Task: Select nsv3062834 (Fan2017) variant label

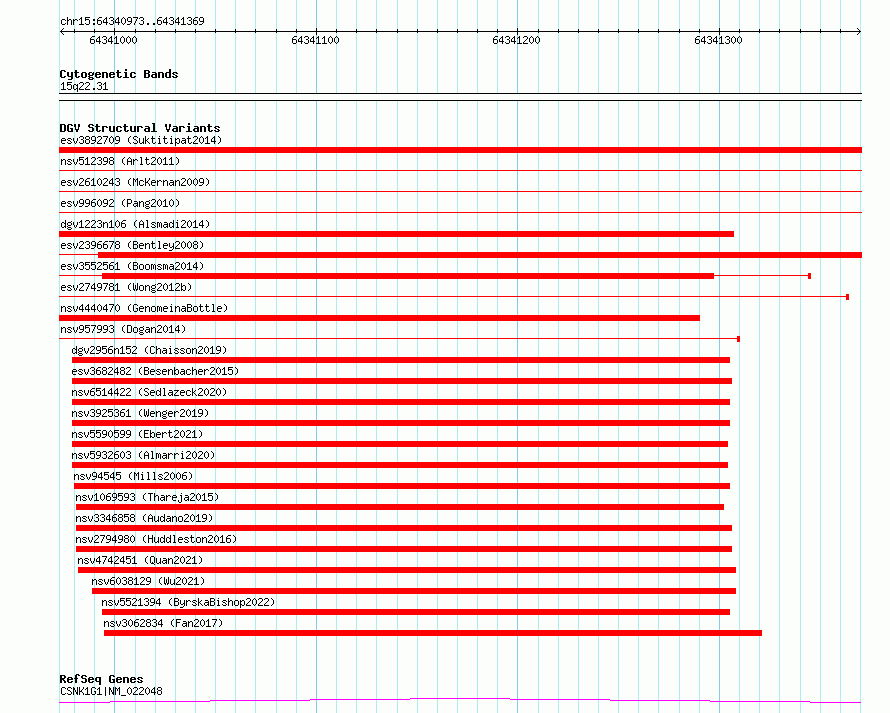Action: click(163, 623)
